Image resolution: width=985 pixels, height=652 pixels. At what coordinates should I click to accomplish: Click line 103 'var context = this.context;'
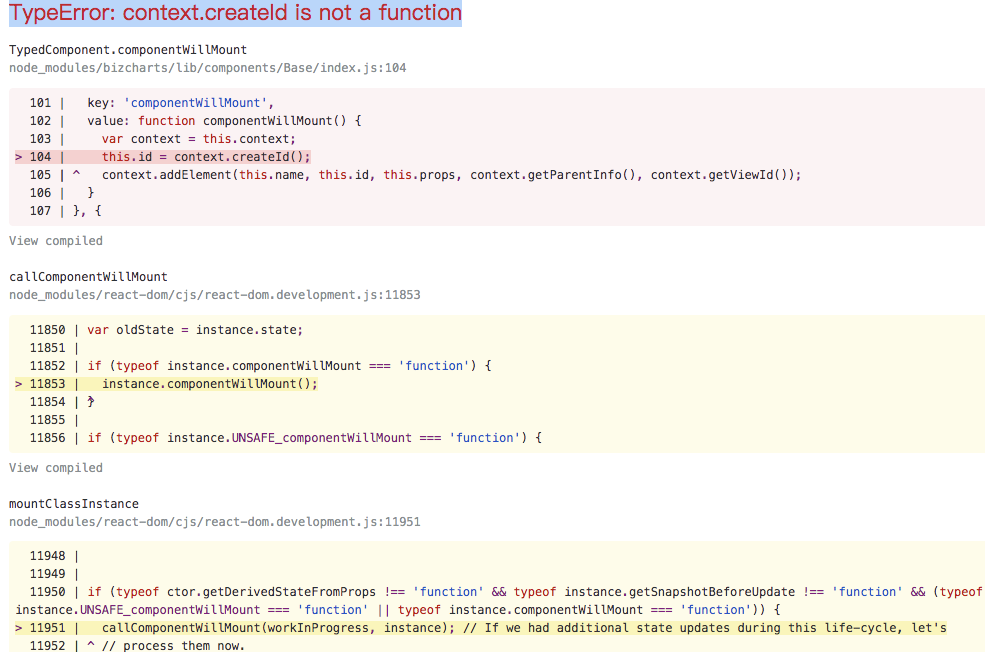pos(162,139)
